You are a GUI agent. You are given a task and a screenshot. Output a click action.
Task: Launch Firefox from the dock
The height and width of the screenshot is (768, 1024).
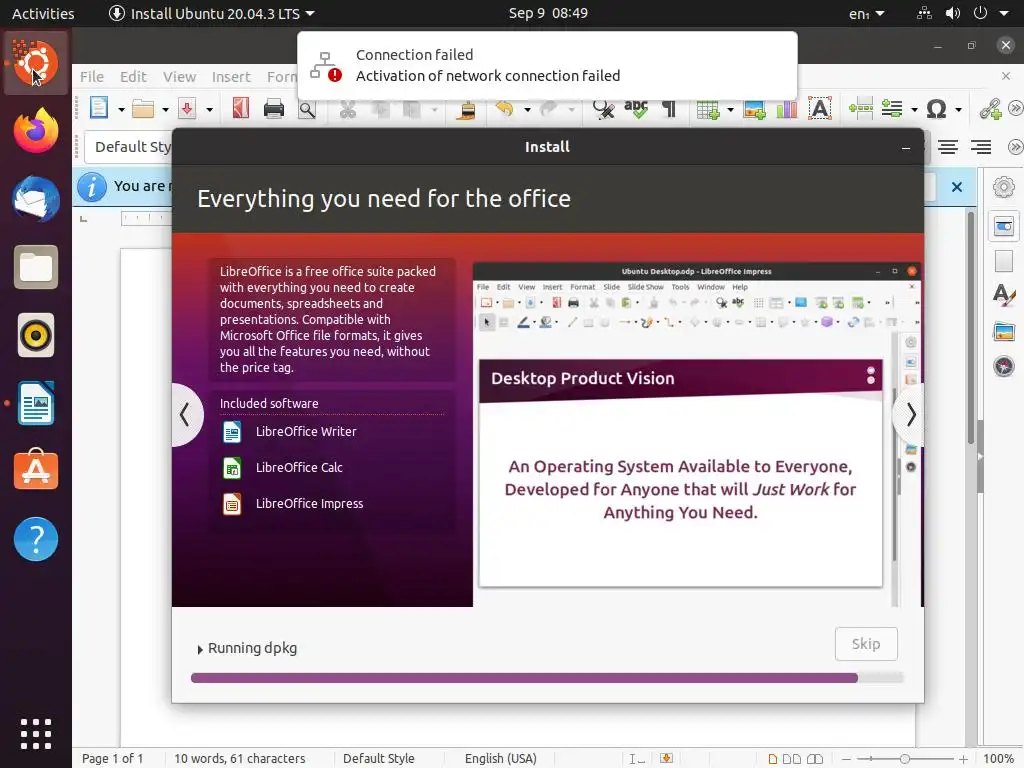point(36,131)
